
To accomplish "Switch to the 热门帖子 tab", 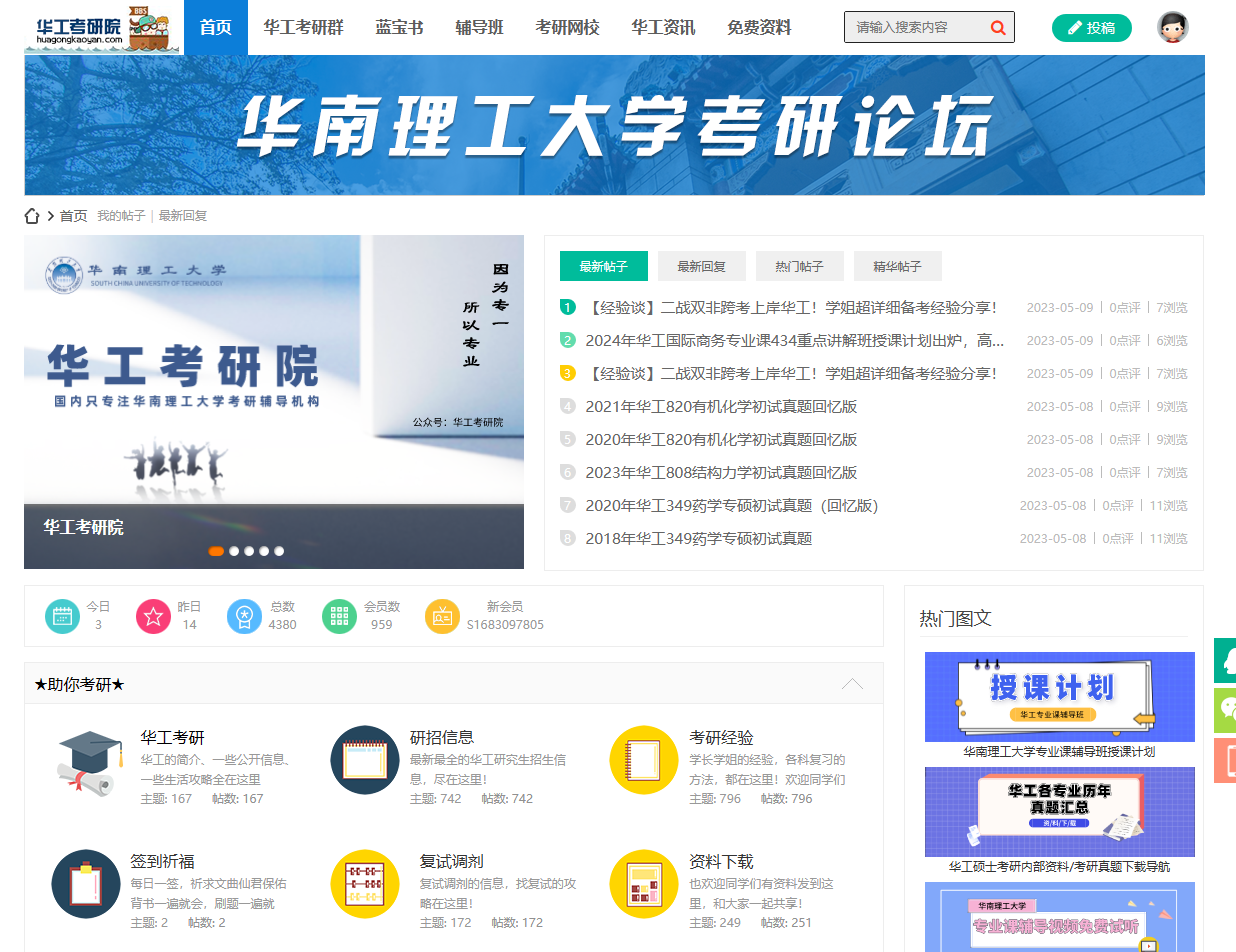I will point(800,266).
